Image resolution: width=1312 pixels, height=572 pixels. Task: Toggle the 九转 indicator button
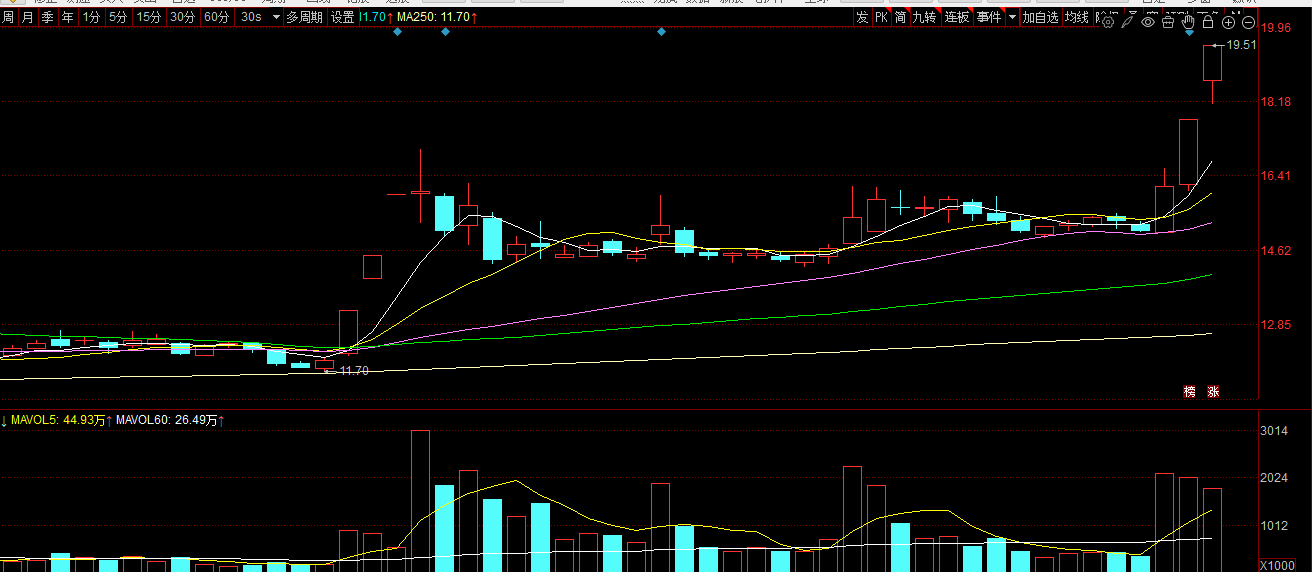pyautogui.click(x=925, y=17)
